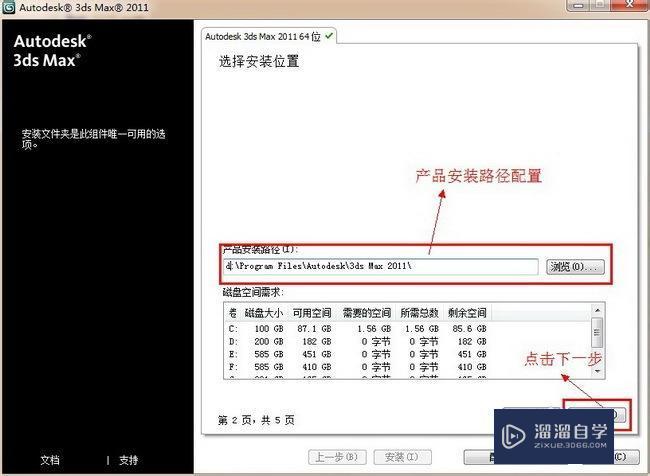Click the 585 GB size in the E: row

tap(269, 355)
